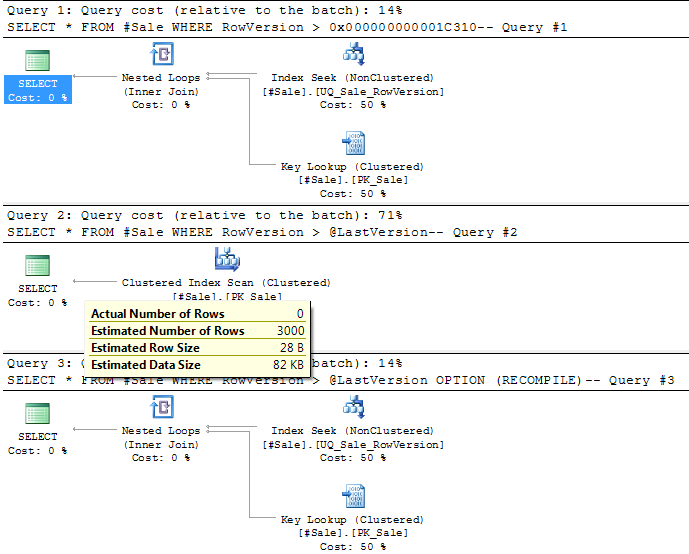Viewport: 689px width, 554px height.
Task: Click the Nested Loops icon in Query 1
Action: click(x=162, y=54)
